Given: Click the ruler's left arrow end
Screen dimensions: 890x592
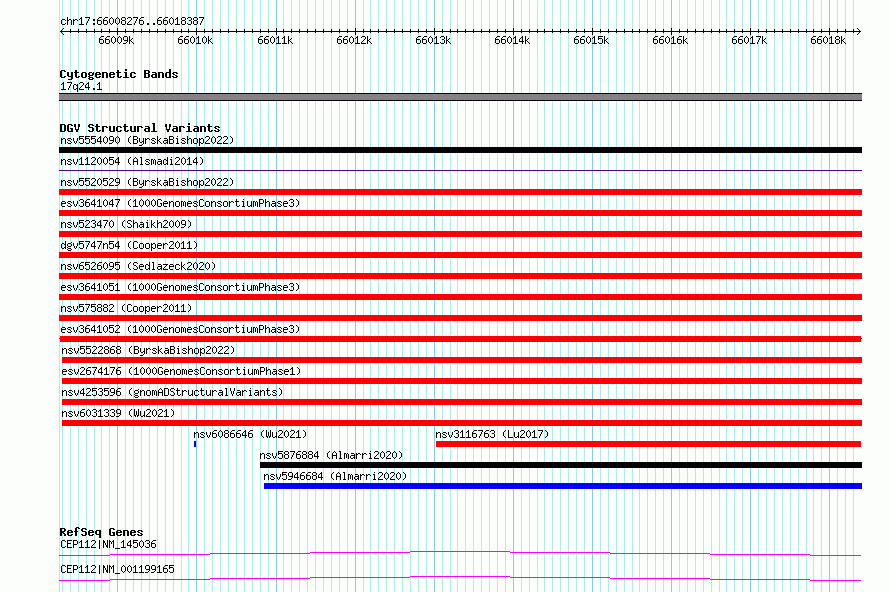Looking at the screenshot, I should [x=62, y=31].
